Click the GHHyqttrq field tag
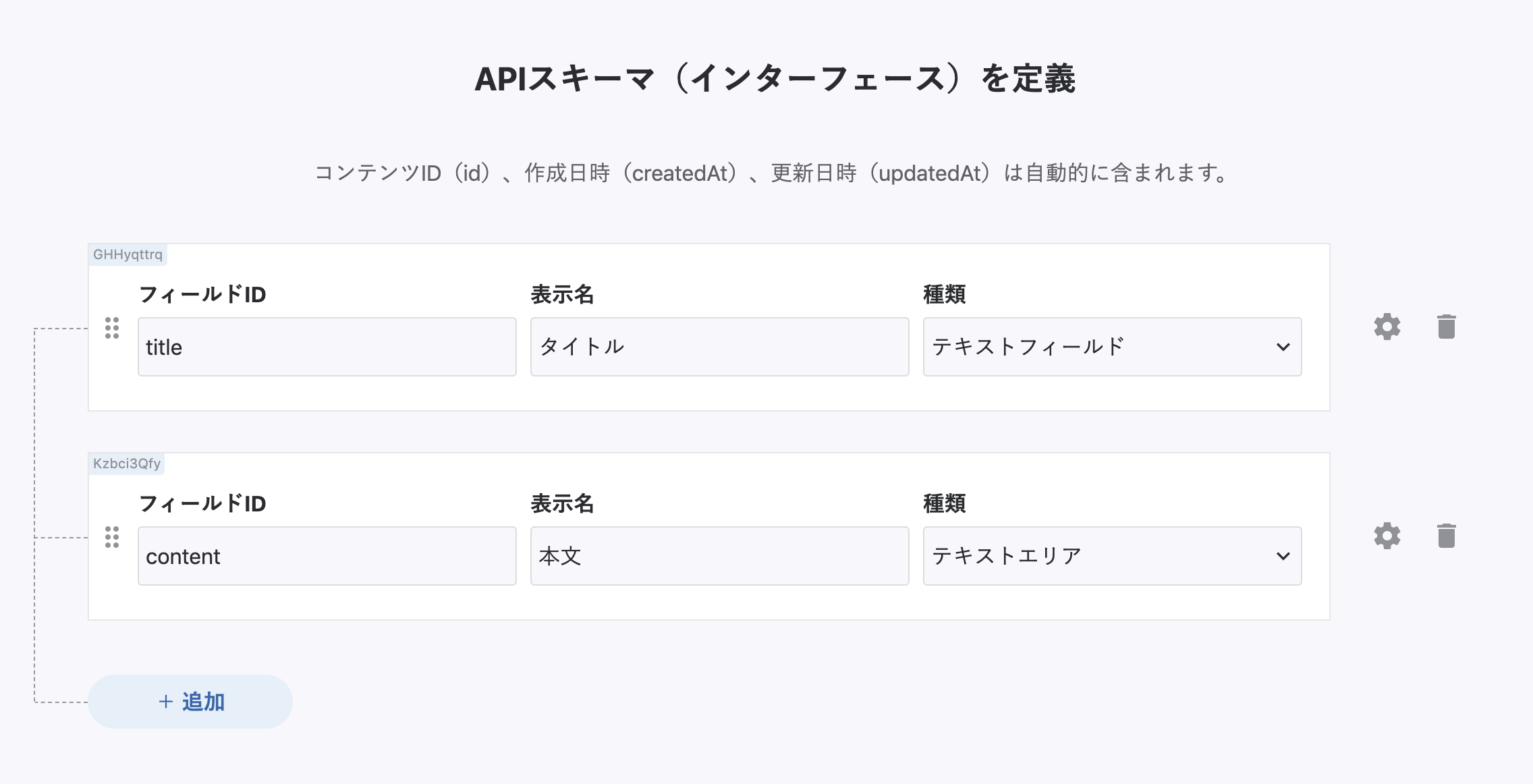1533x784 pixels. coord(128,254)
